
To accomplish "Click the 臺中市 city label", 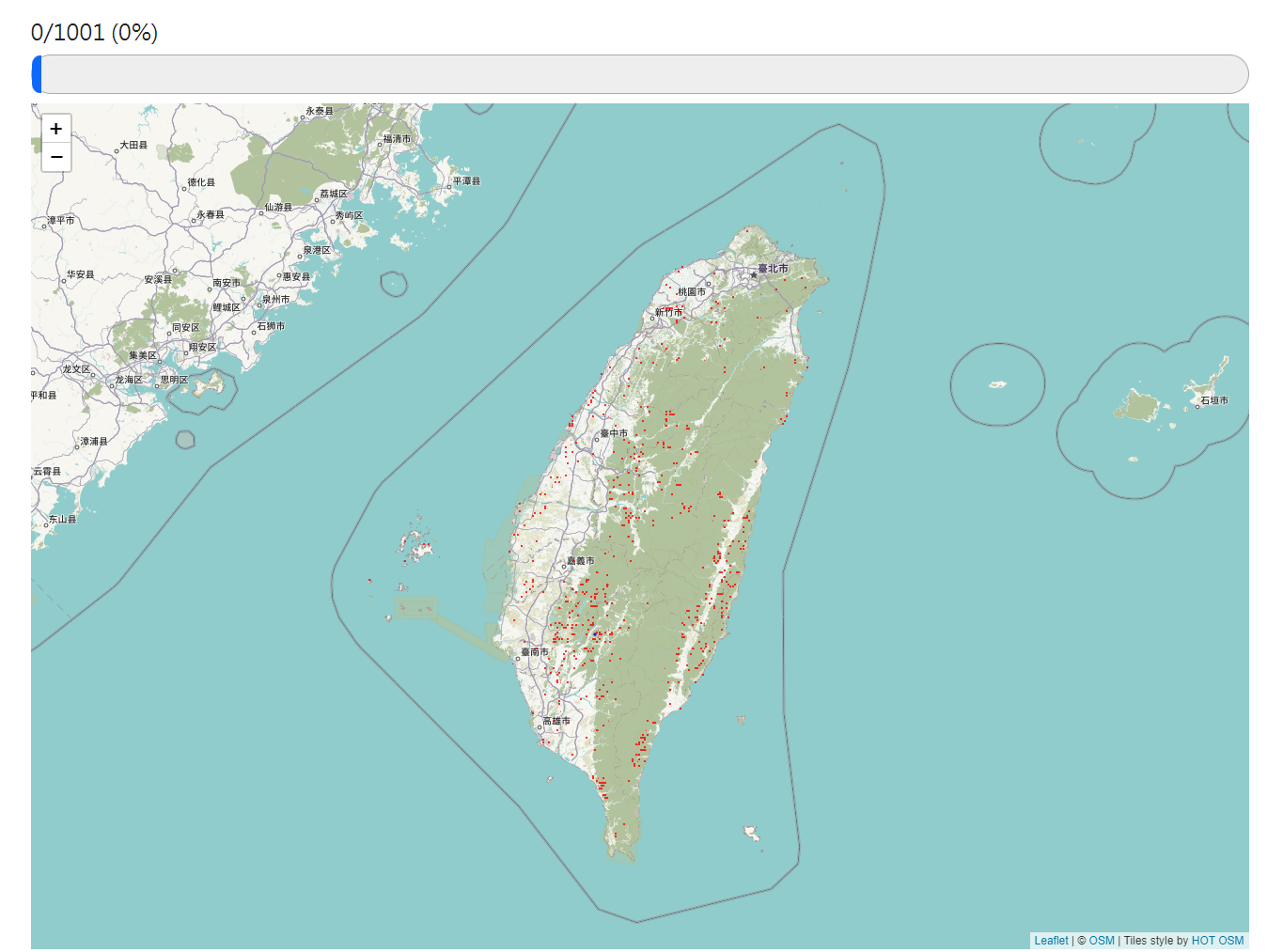I will click(614, 433).
